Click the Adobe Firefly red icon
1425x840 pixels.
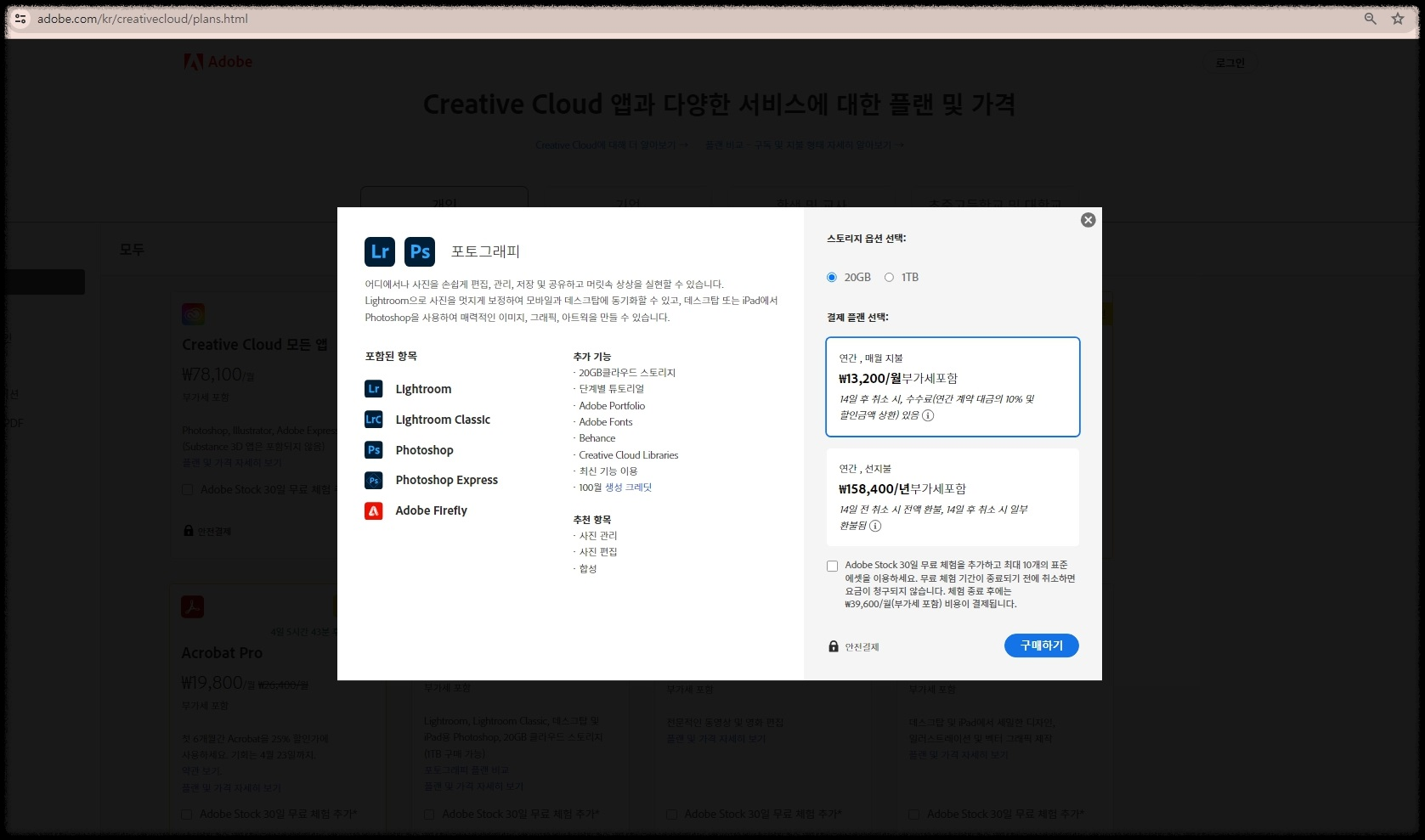(374, 510)
